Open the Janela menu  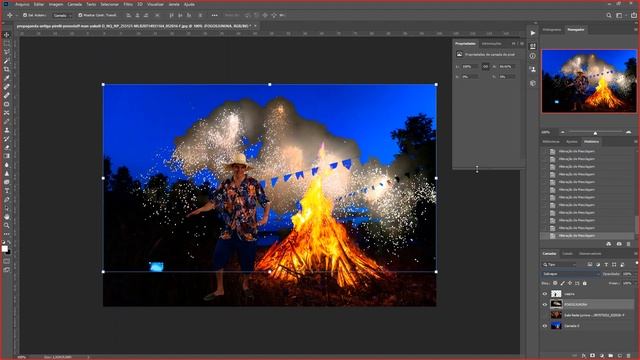pos(174,4)
